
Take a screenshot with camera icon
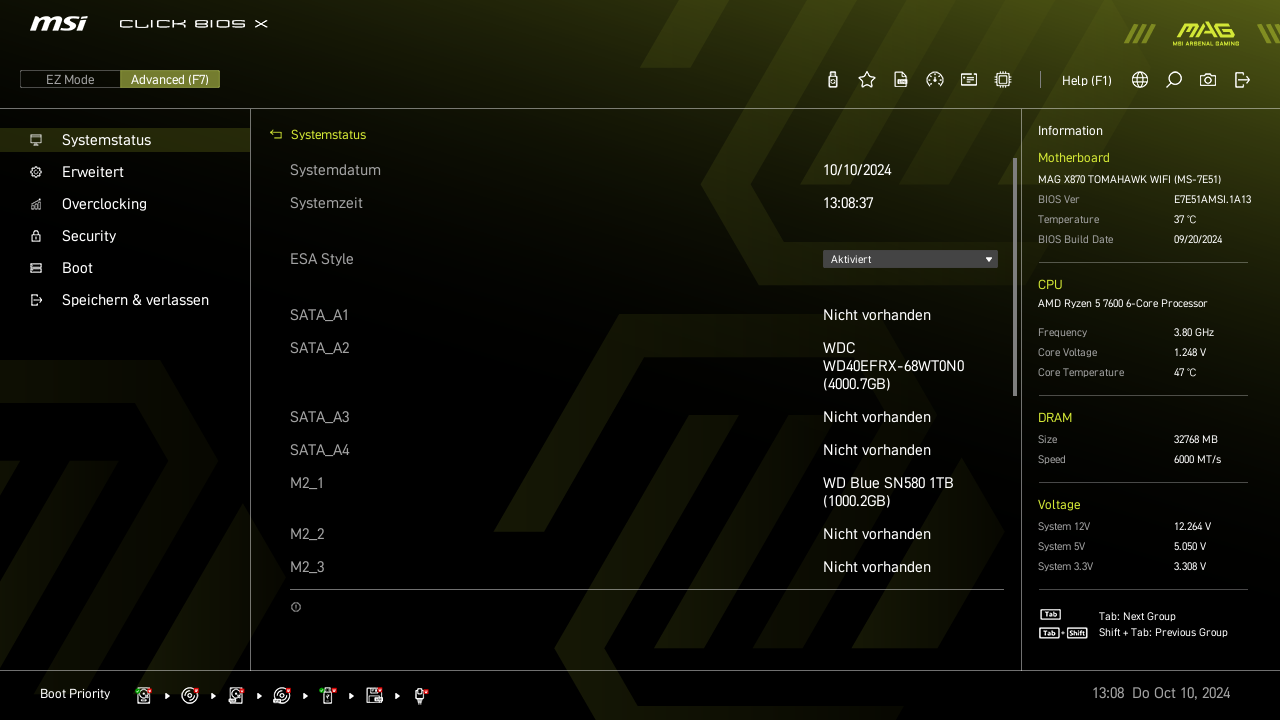pyautogui.click(x=1208, y=80)
